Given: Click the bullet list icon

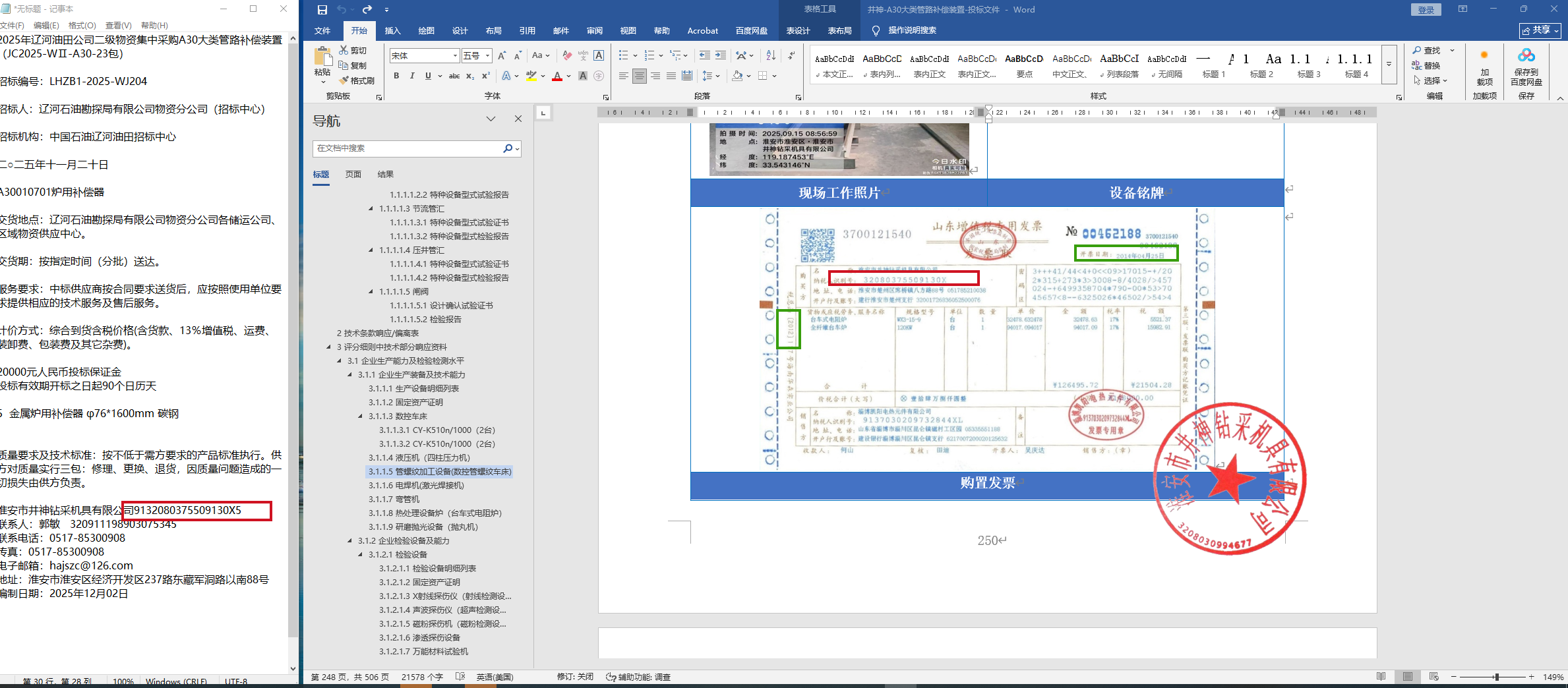Looking at the screenshot, I should click(x=623, y=56).
